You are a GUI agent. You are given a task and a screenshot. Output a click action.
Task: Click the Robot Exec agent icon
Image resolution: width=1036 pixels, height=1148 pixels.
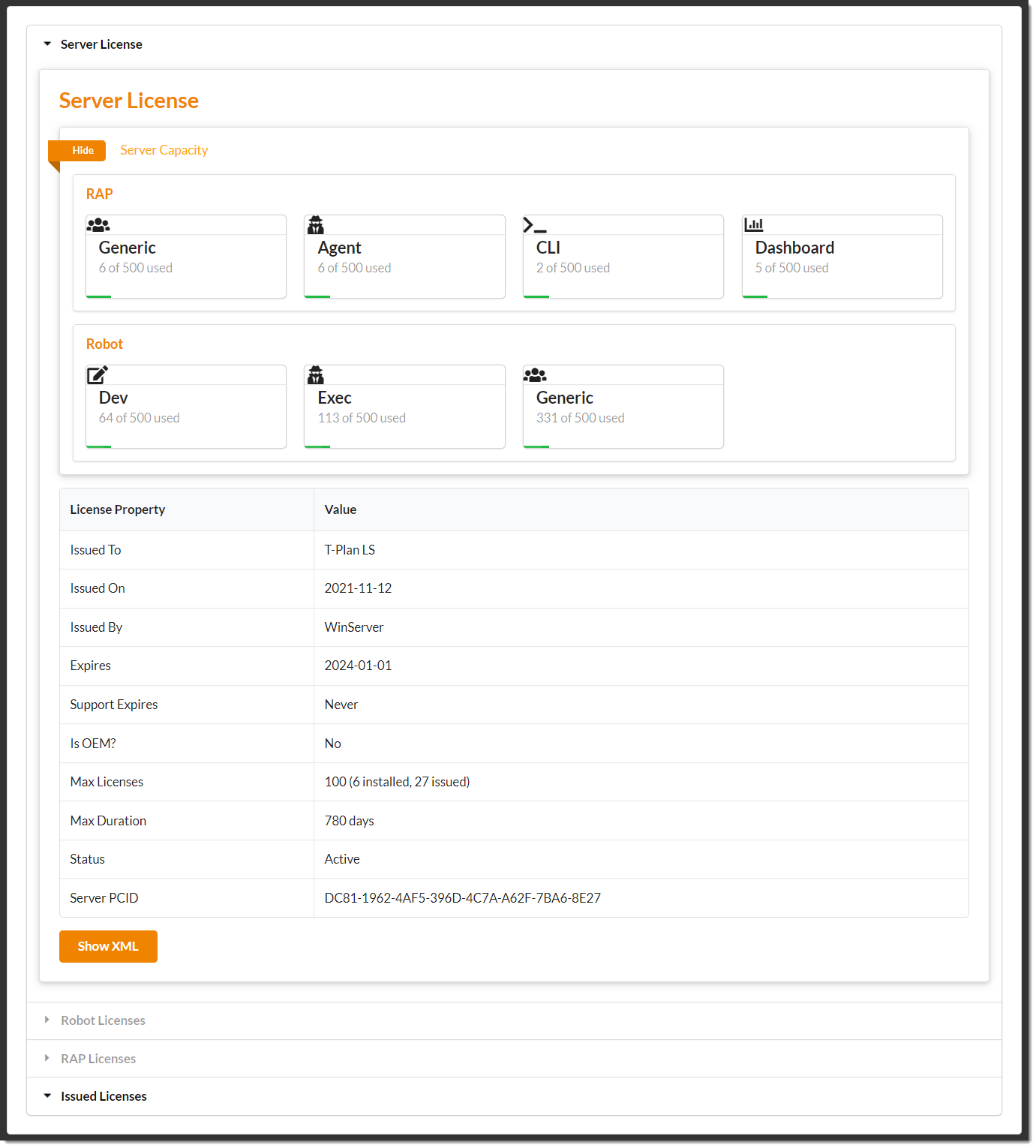coord(316,375)
